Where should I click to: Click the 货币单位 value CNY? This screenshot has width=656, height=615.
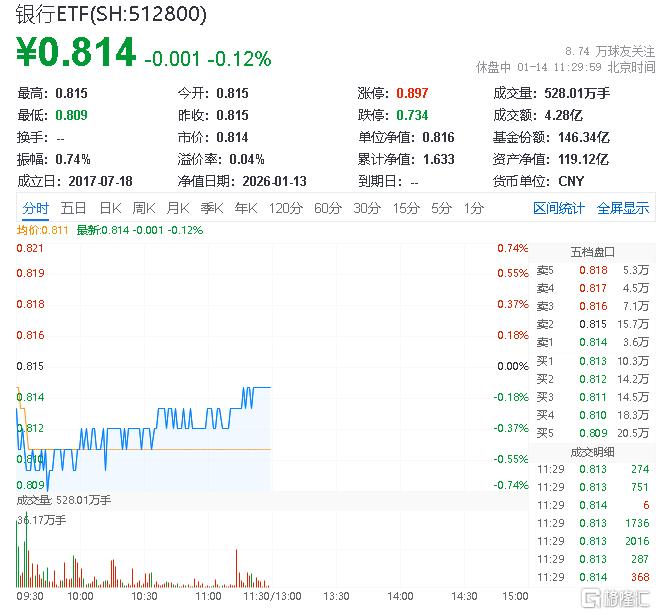(571, 181)
